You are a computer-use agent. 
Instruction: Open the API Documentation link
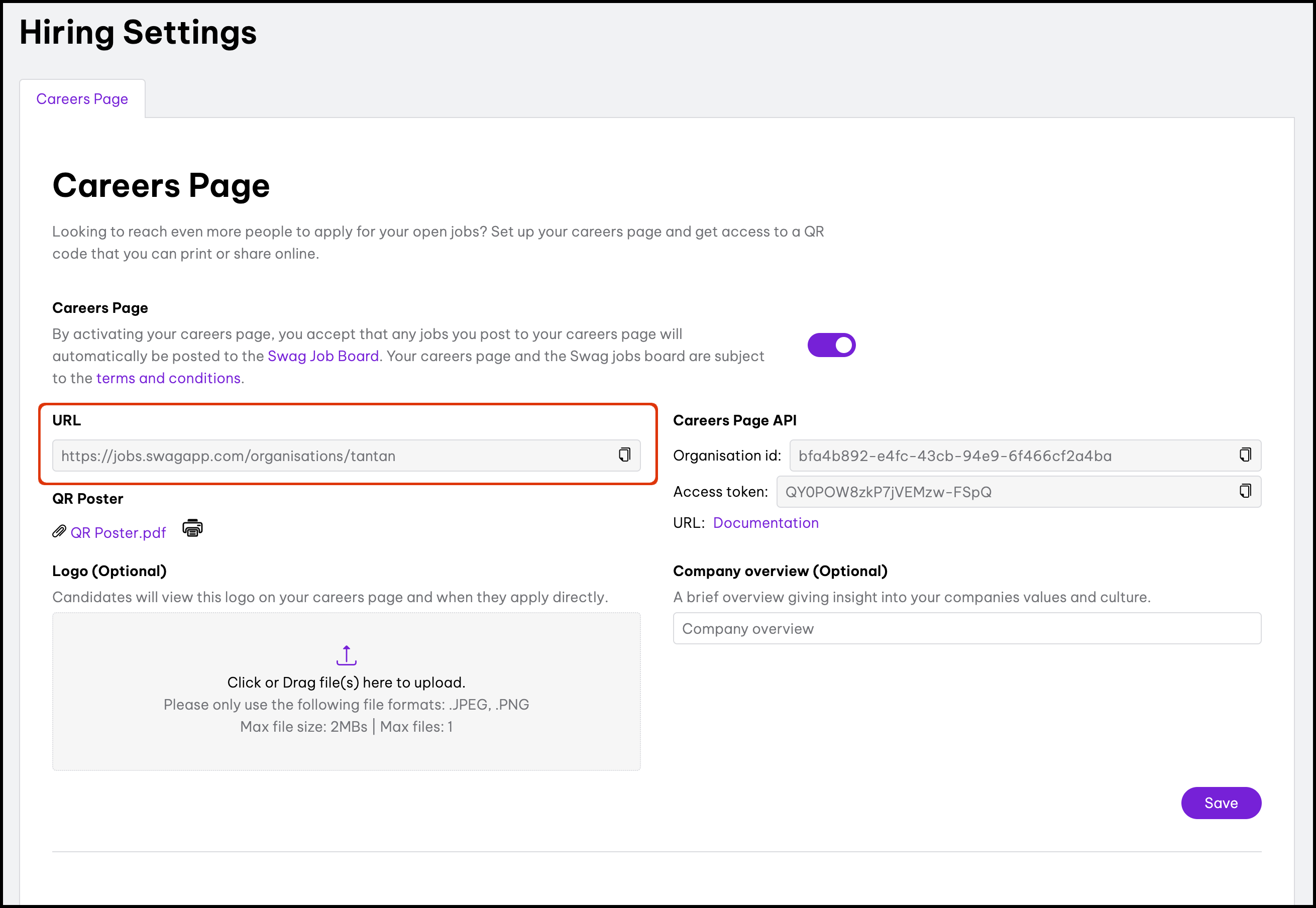pos(765,523)
